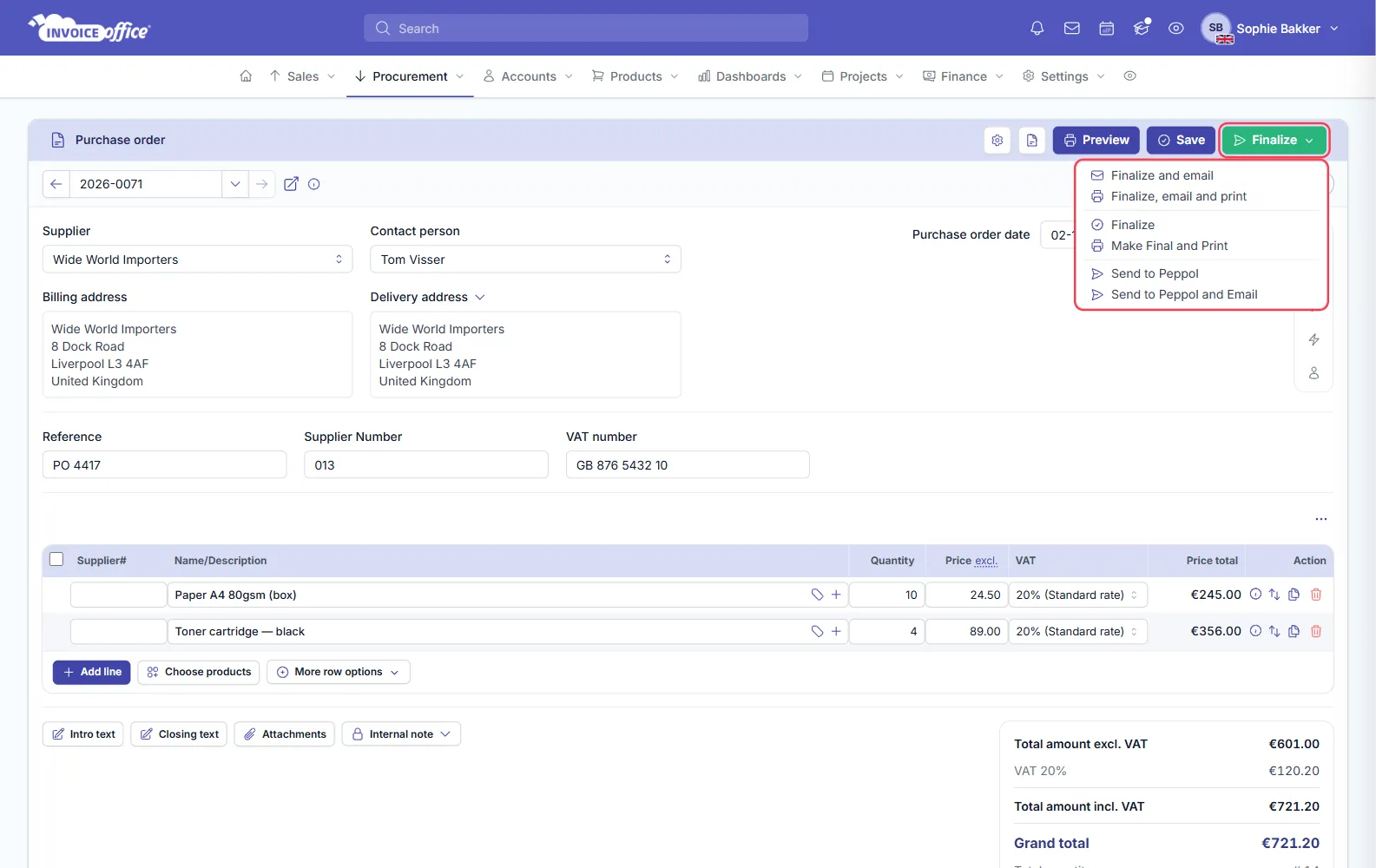Click the lightning bolt sidebar icon
This screenshot has height=868, width=1376.
[1313, 339]
